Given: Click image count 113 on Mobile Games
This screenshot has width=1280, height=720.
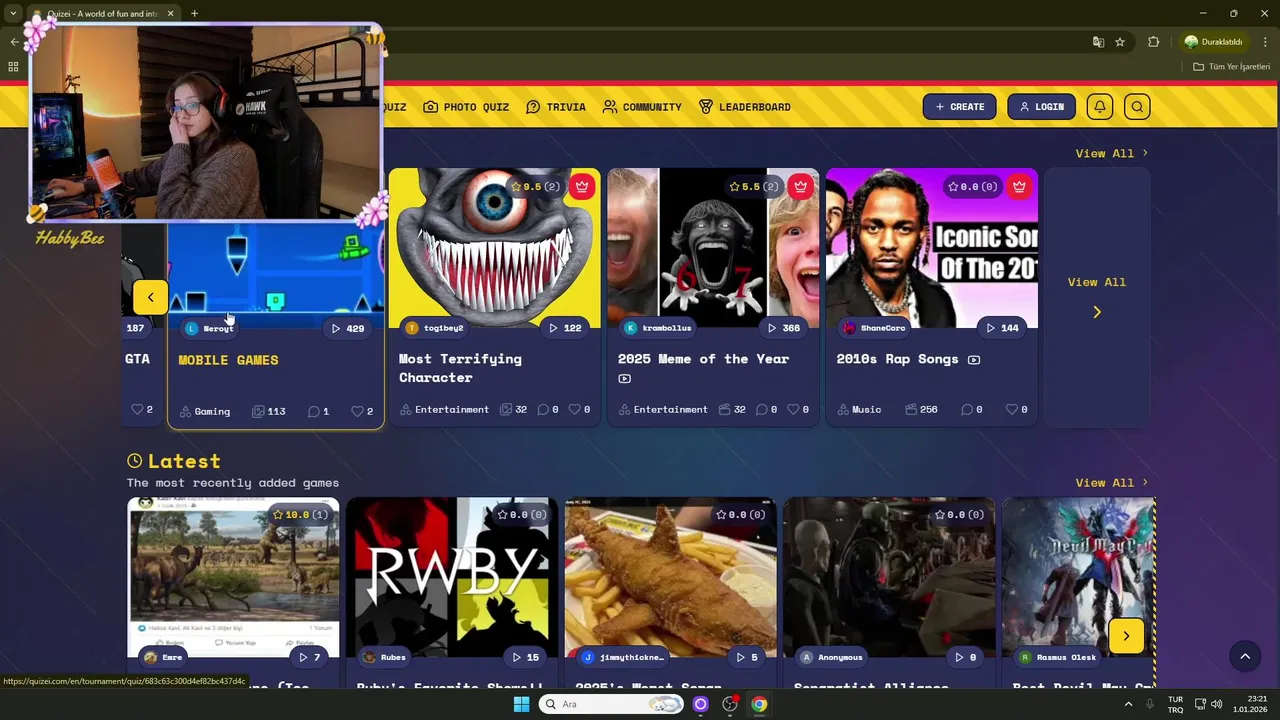Looking at the screenshot, I should (269, 411).
